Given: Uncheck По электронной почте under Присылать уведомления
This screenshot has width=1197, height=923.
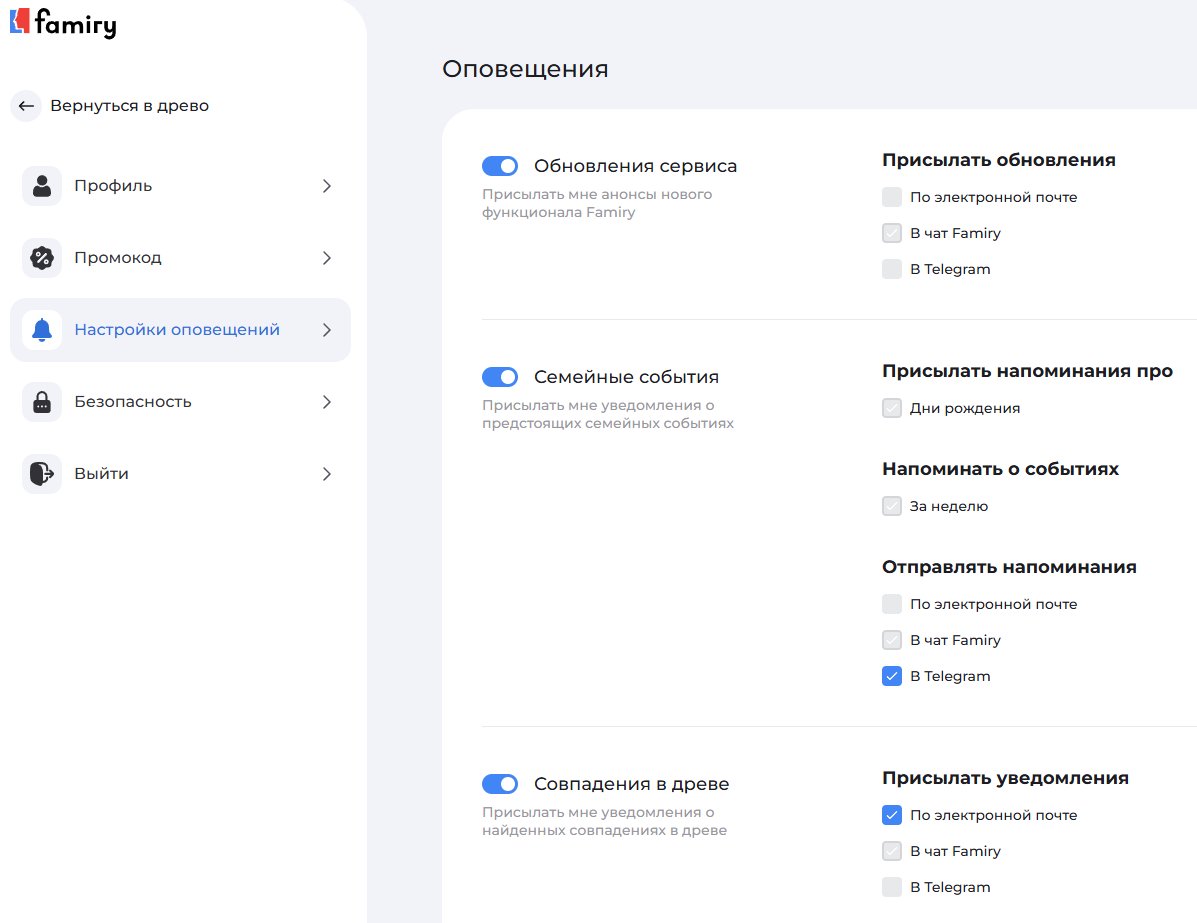Looking at the screenshot, I should pyautogui.click(x=892, y=815).
